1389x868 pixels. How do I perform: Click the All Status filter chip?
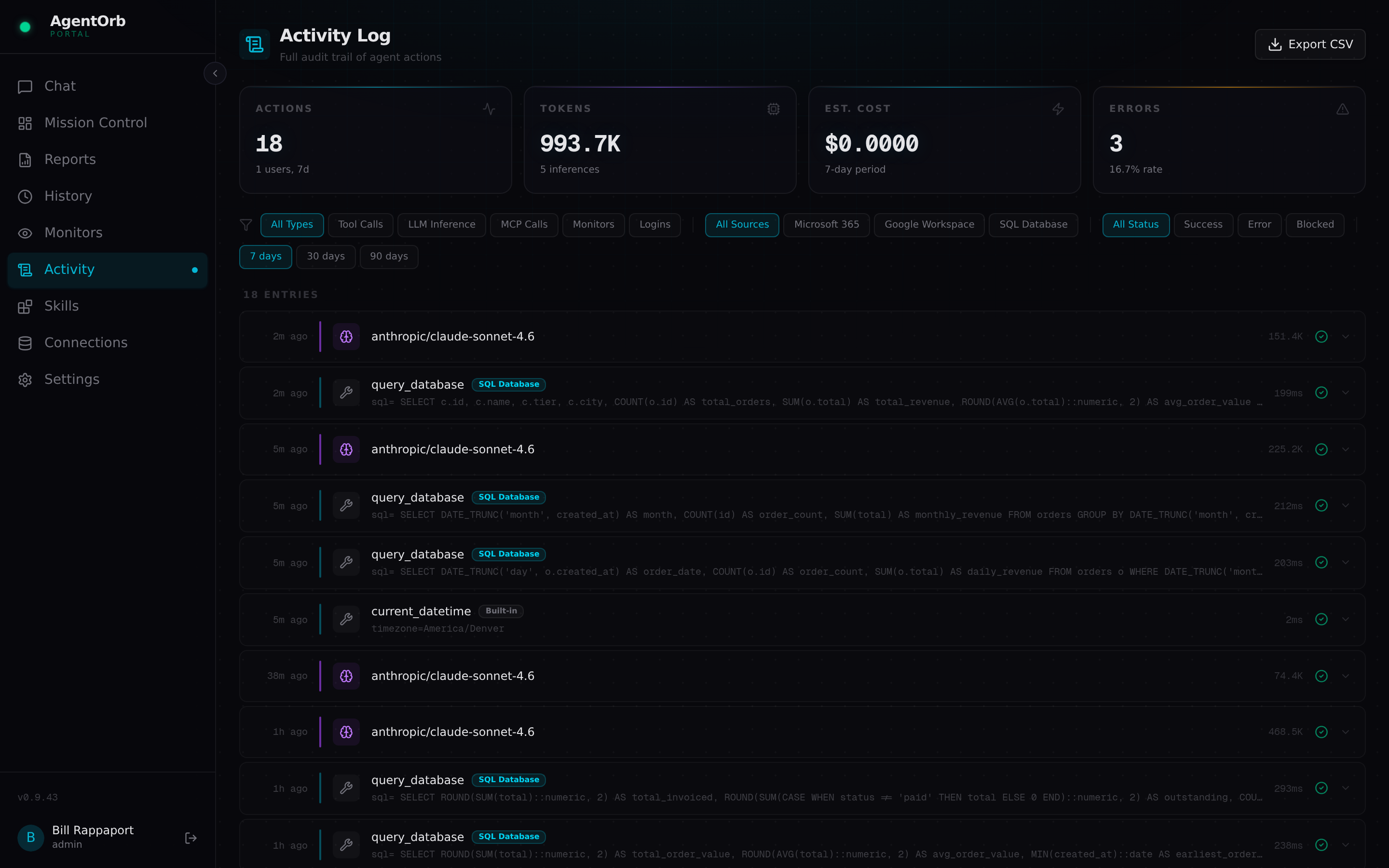click(1135, 224)
